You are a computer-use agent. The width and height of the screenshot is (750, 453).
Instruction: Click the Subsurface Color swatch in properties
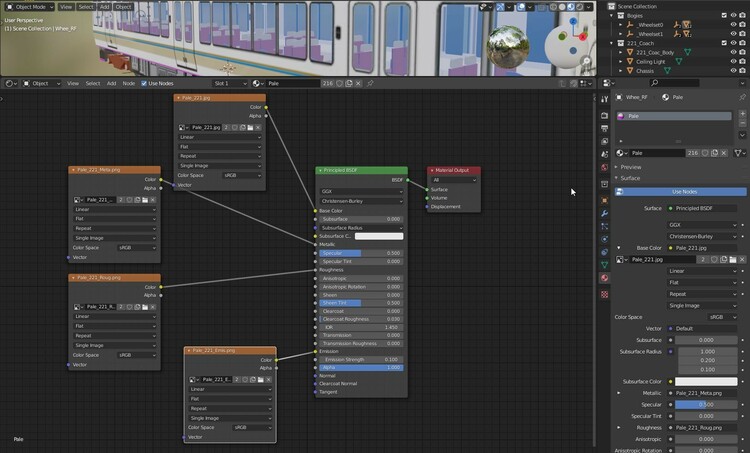(x=705, y=381)
